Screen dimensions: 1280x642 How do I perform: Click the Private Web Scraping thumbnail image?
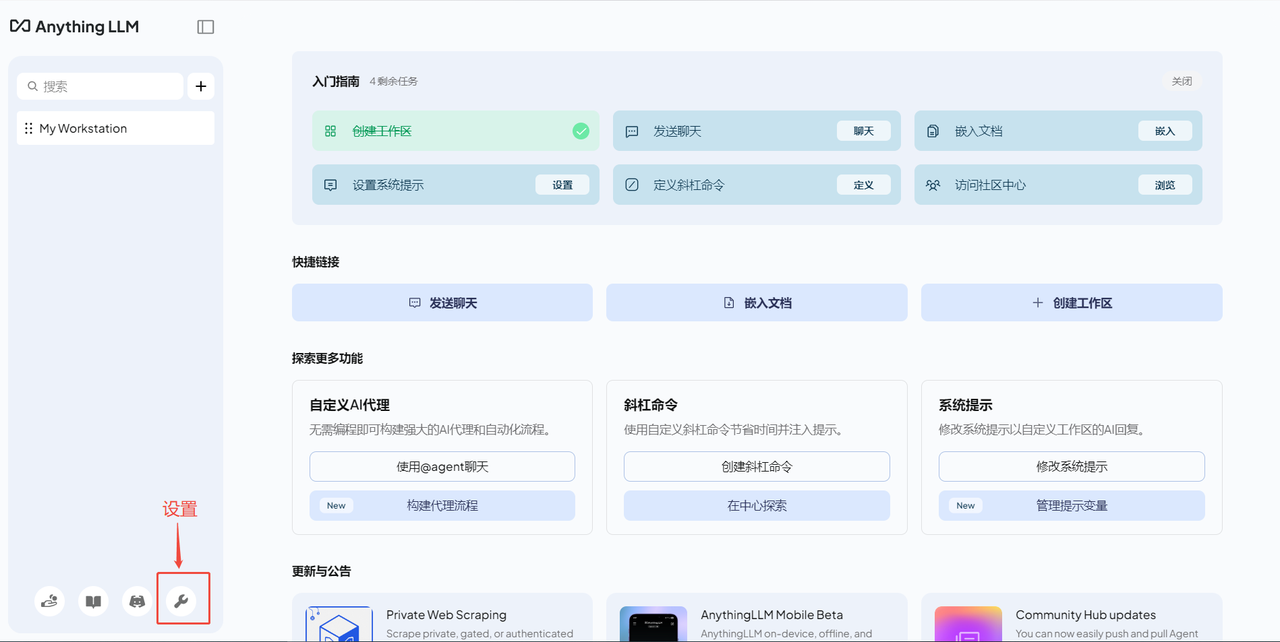click(x=339, y=624)
